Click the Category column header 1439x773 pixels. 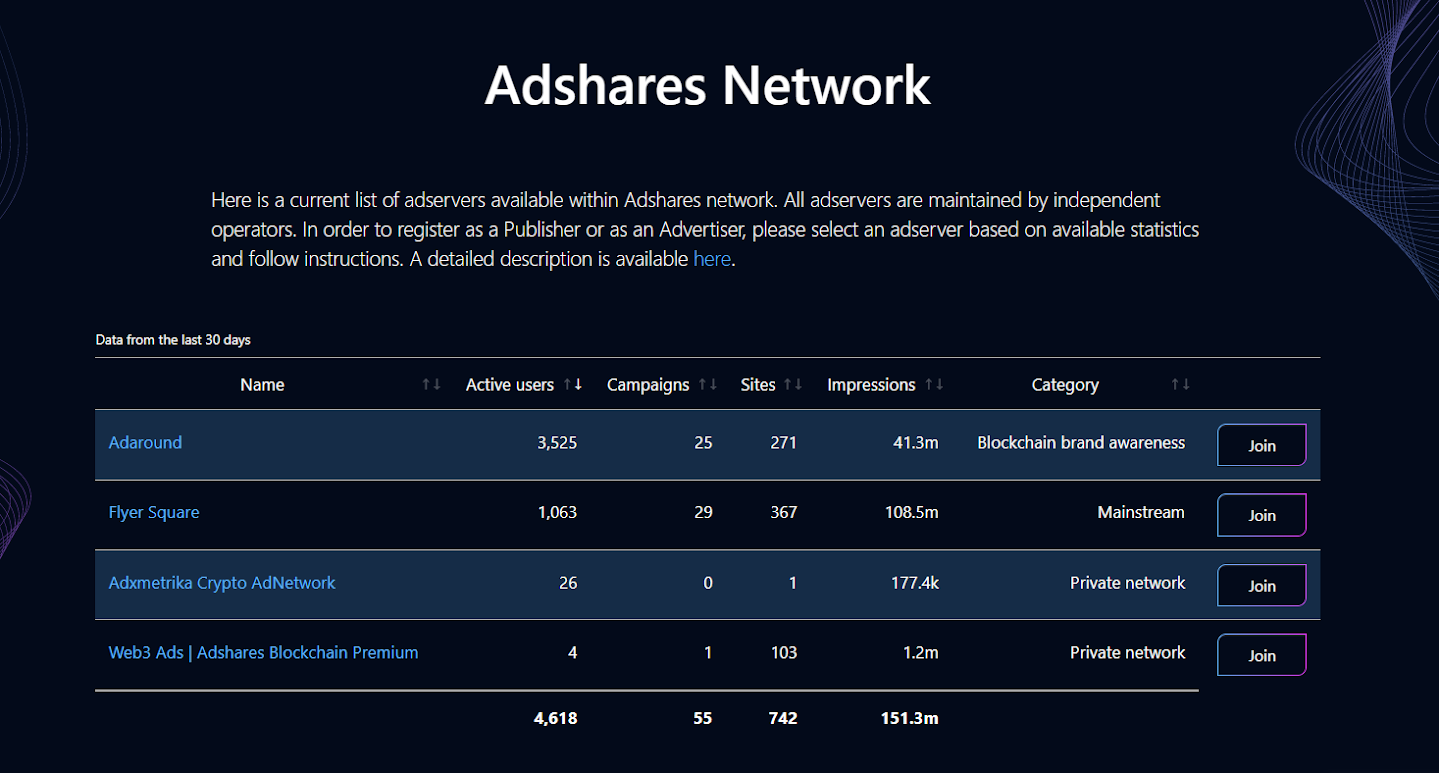1065,385
